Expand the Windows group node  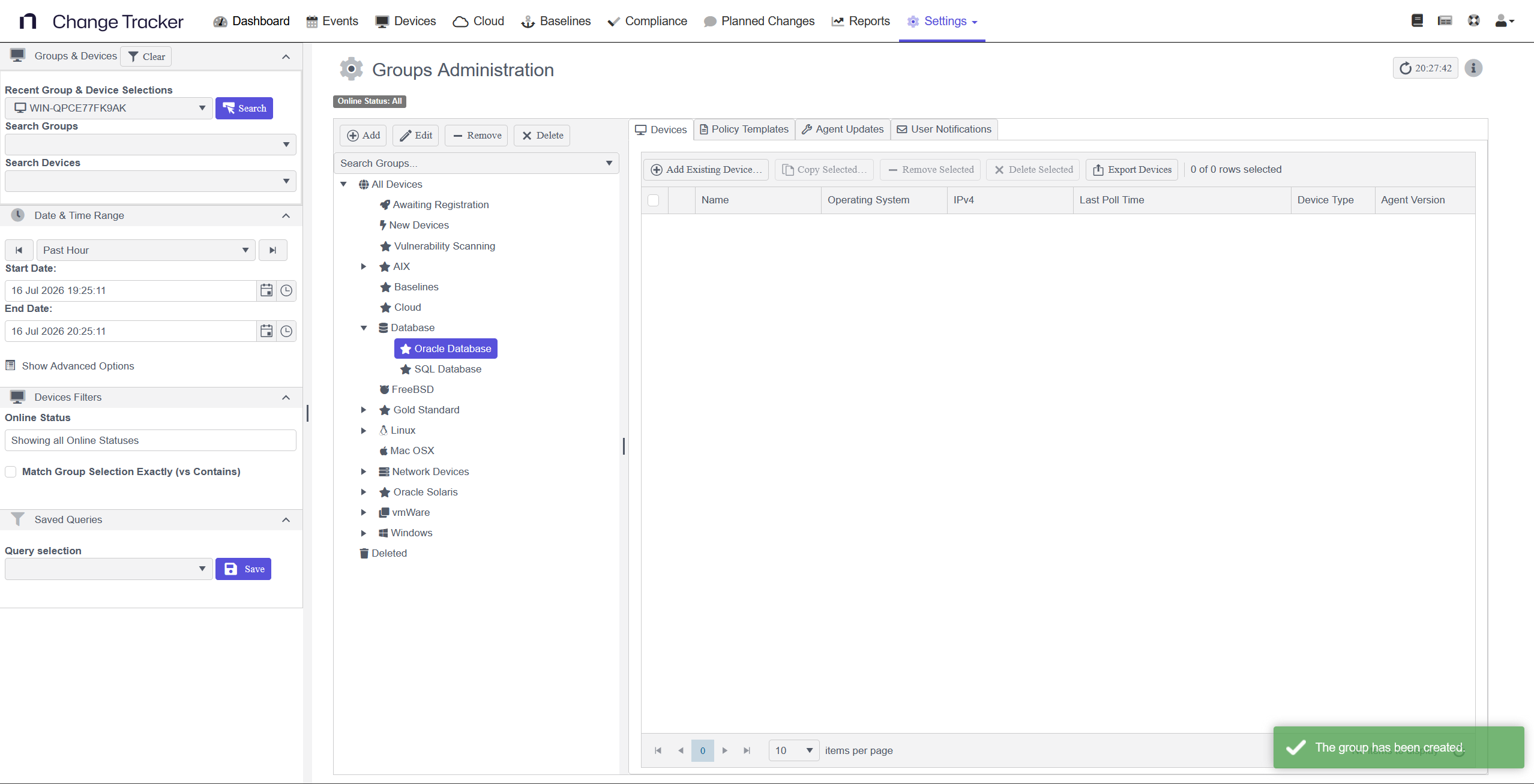click(x=363, y=533)
